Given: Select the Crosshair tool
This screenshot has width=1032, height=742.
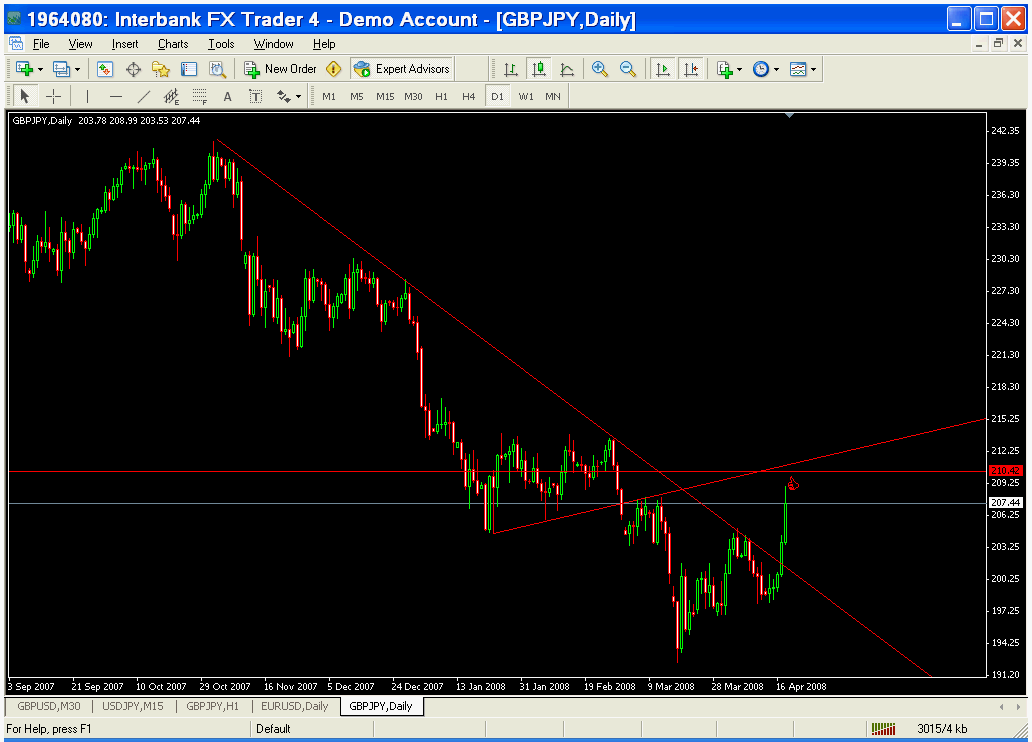Looking at the screenshot, I should click(x=53, y=97).
